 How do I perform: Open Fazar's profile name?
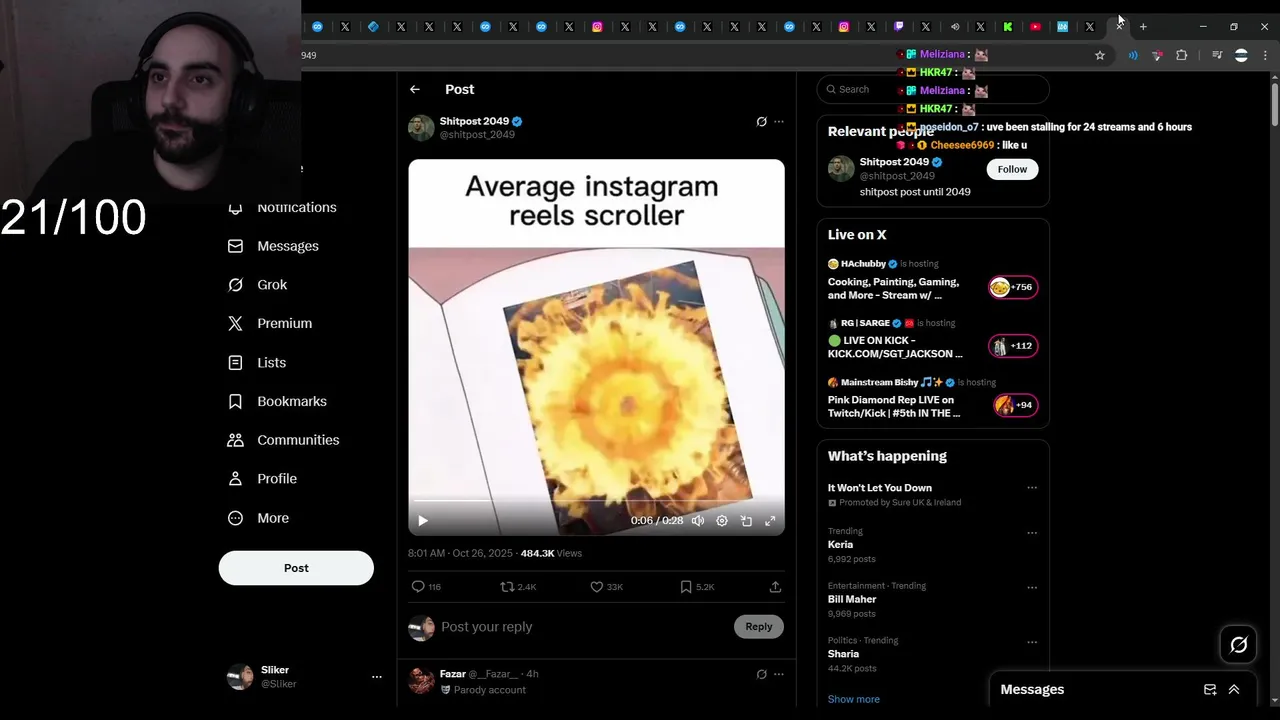coord(453,674)
